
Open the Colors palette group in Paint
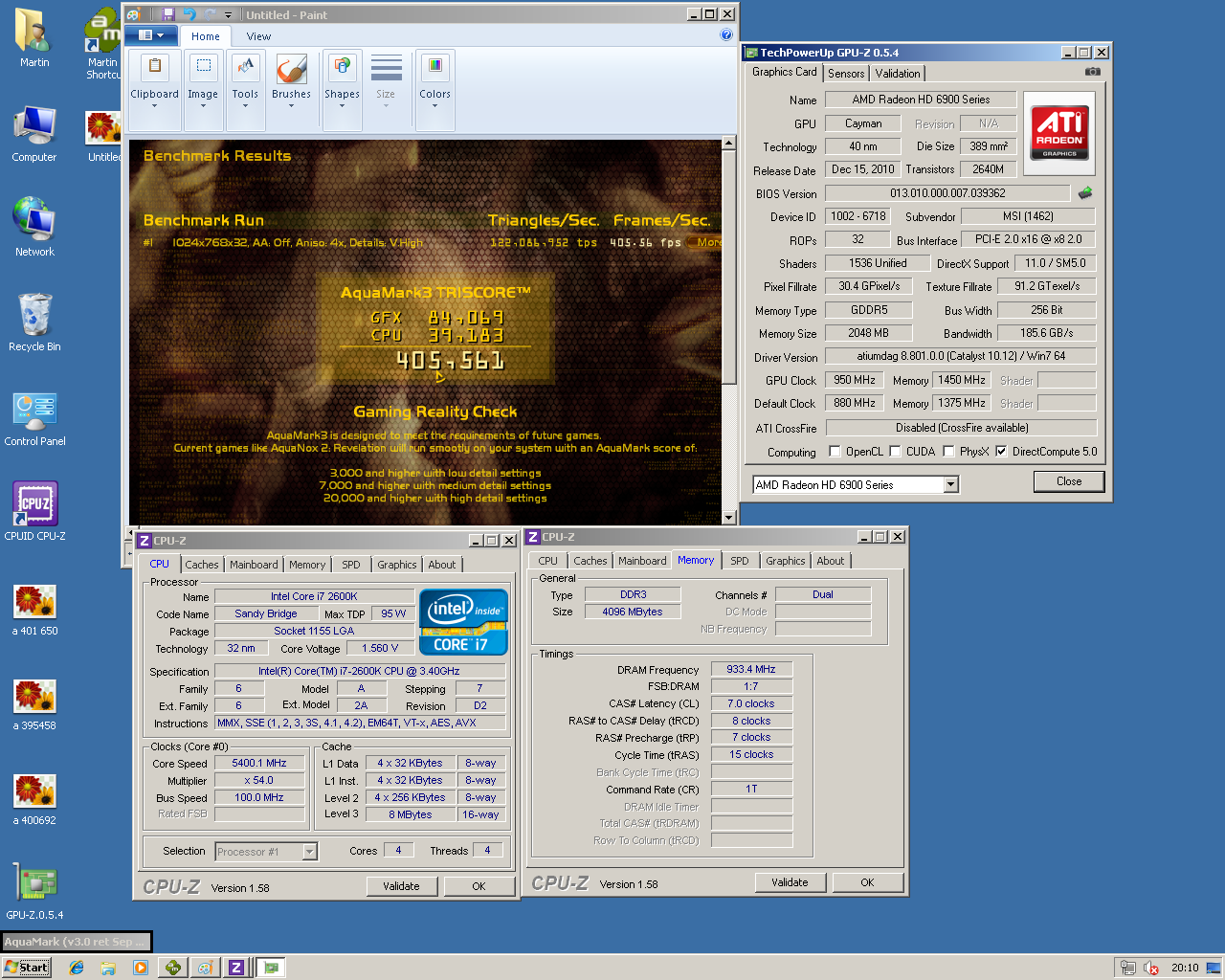(x=434, y=91)
